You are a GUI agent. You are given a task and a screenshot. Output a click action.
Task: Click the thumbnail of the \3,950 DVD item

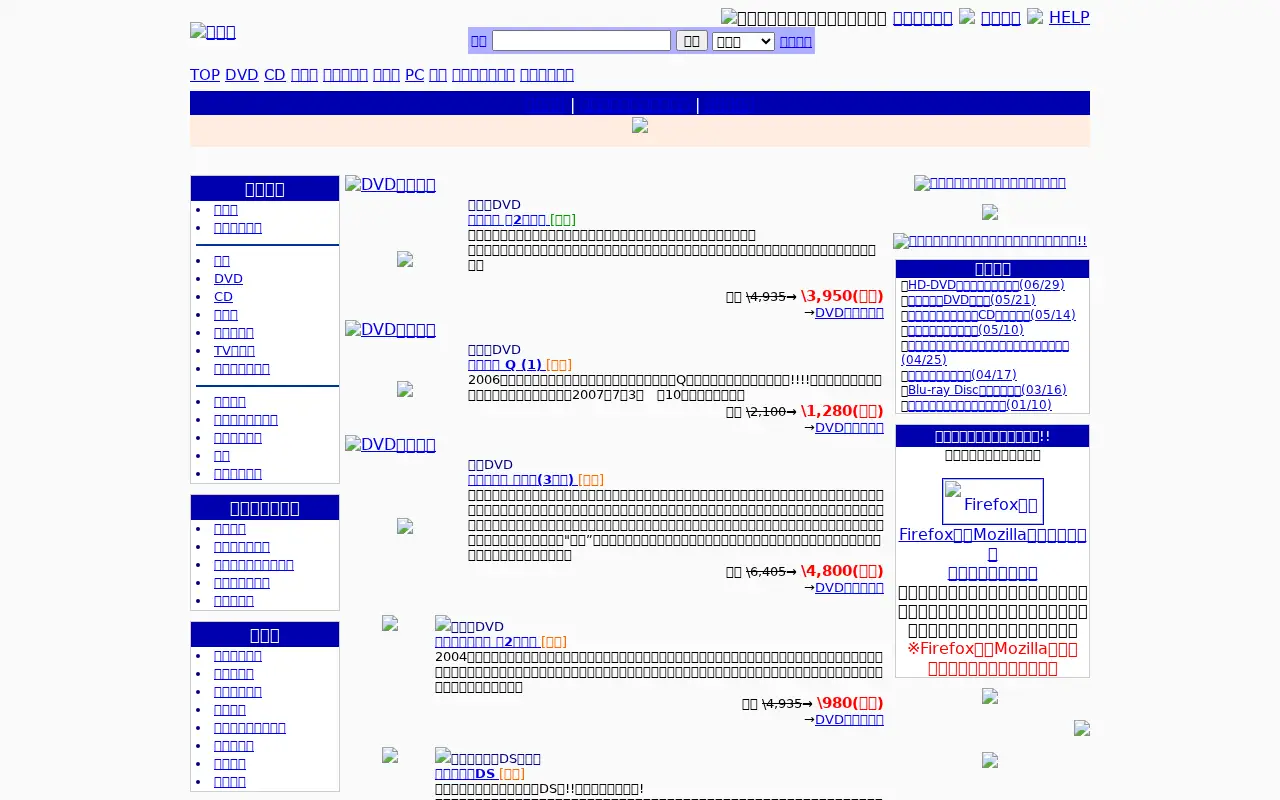click(x=405, y=259)
